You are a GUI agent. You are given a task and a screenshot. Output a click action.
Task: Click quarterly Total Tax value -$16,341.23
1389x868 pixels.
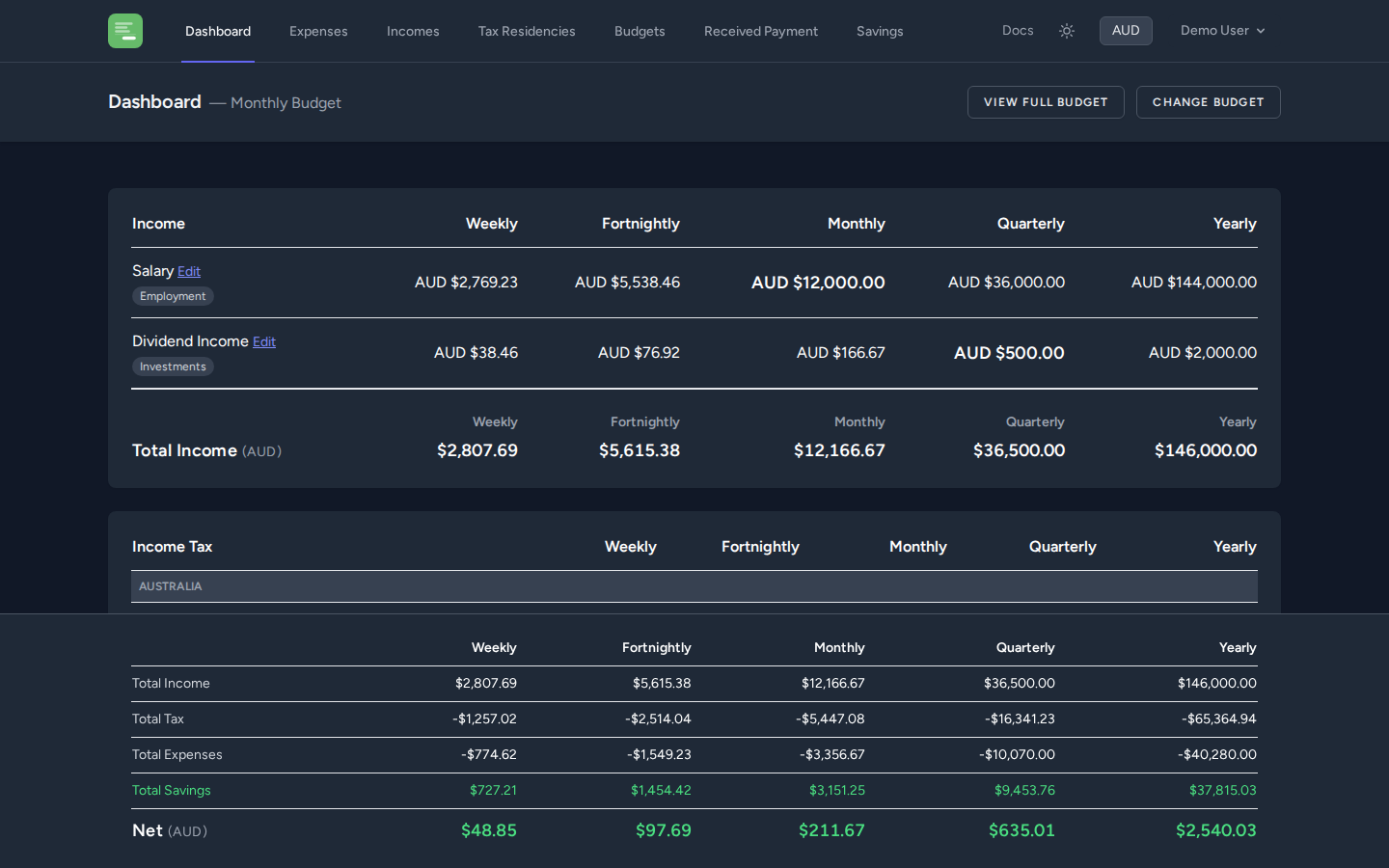point(1020,719)
